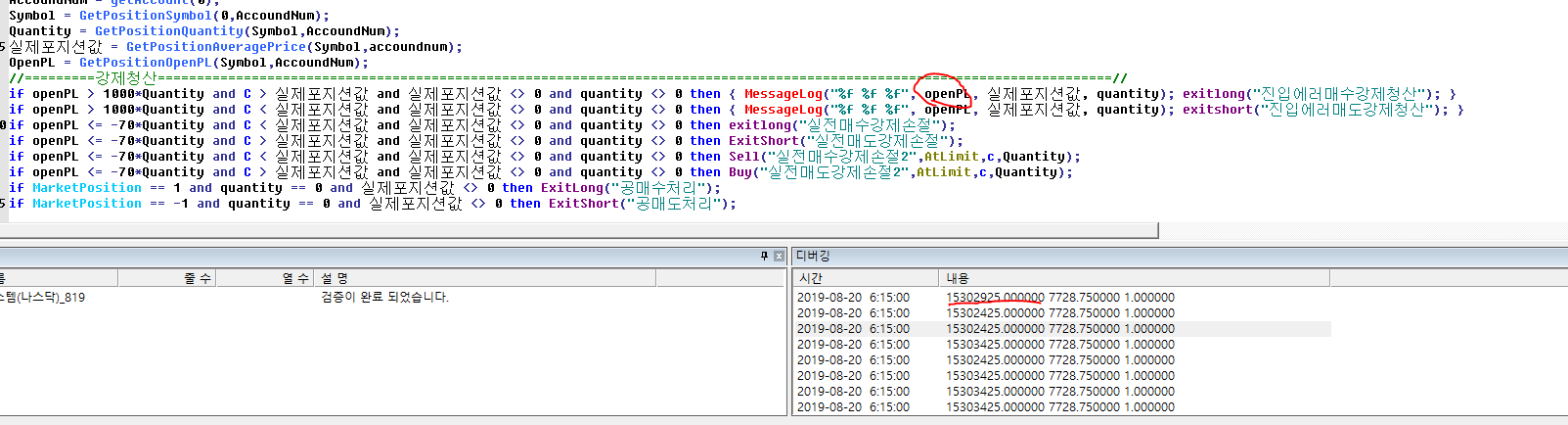Click the pin icon of the output panel
1568x425 pixels.
click(764, 257)
